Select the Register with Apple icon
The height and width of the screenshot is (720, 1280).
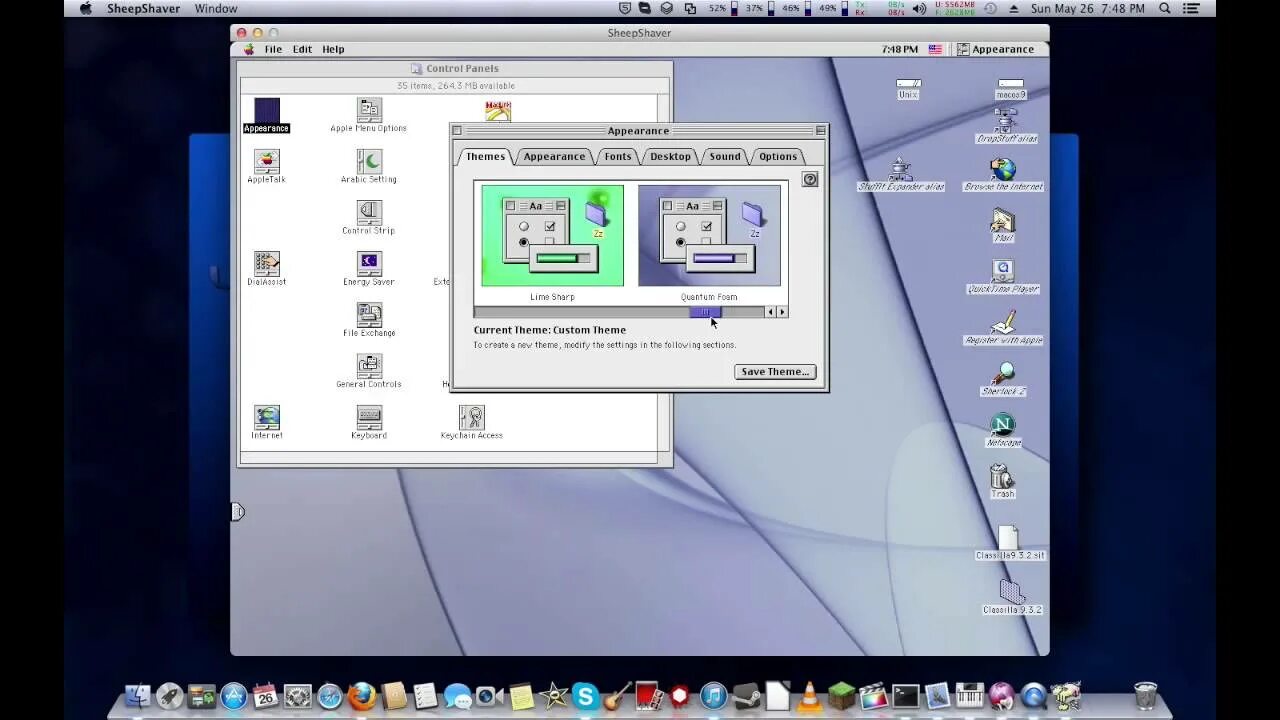click(x=1003, y=327)
